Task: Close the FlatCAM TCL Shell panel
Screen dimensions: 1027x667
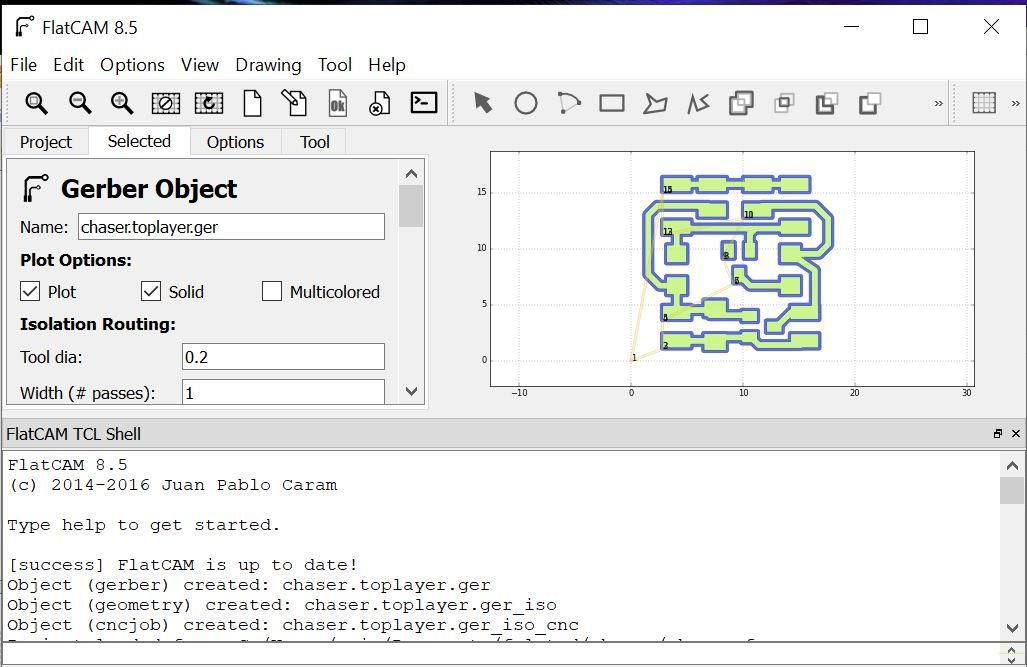Action: point(1016,434)
